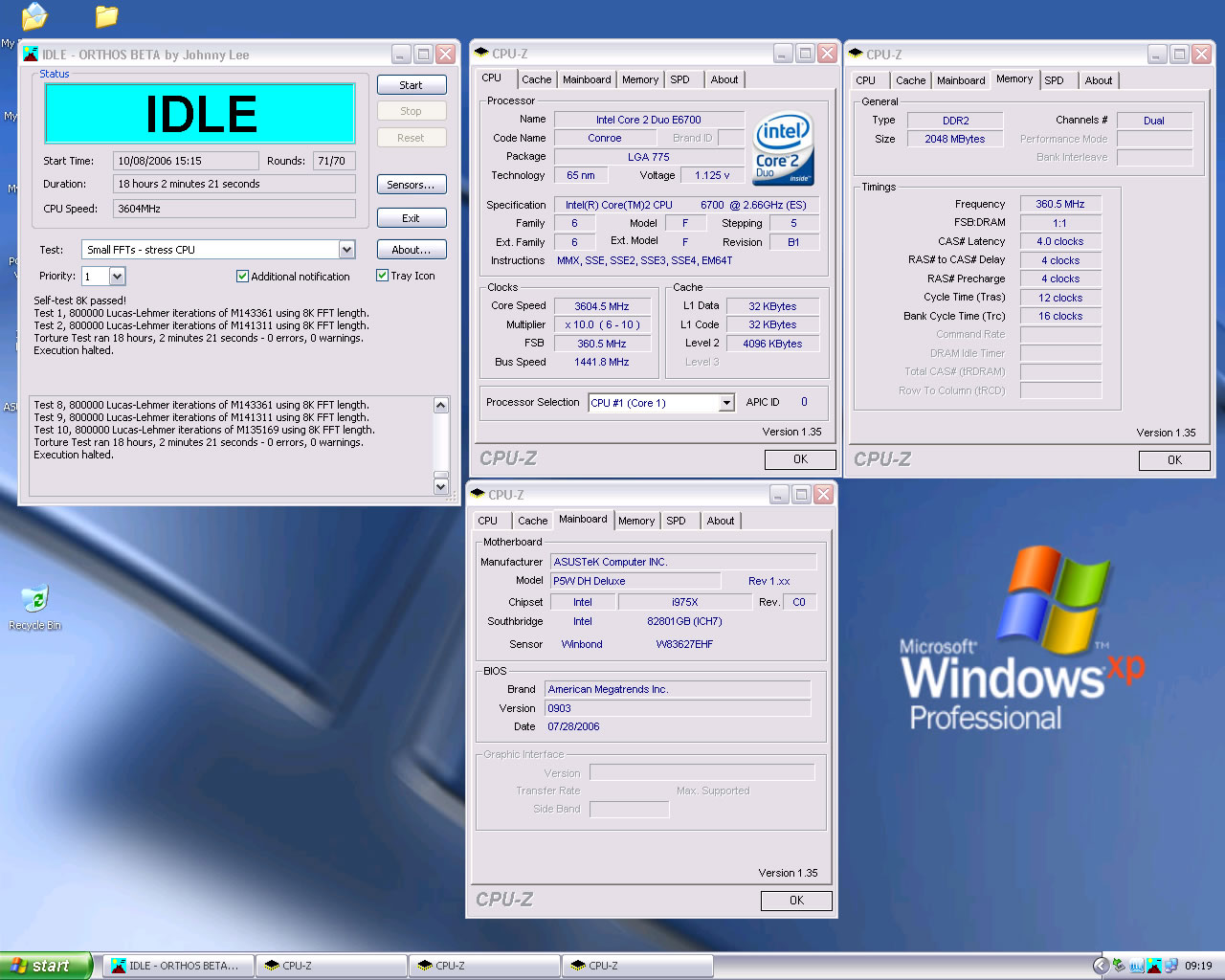Screen dimensions: 1225x980
Task: Click the Exit button in ORTHOS
Action: click(x=412, y=218)
